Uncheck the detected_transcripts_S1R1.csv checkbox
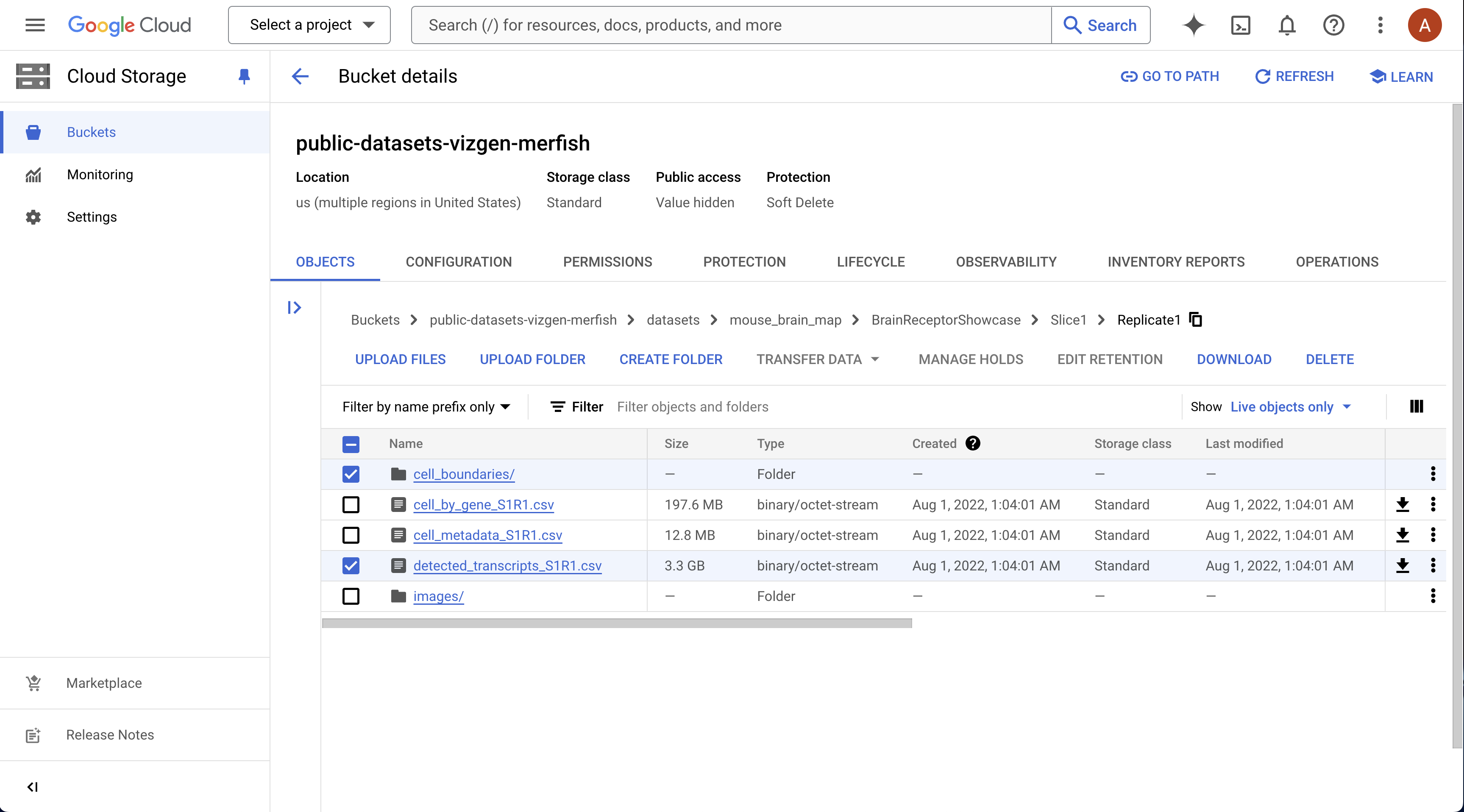This screenshot has width=1464, height=812. (x=351, y=565)
